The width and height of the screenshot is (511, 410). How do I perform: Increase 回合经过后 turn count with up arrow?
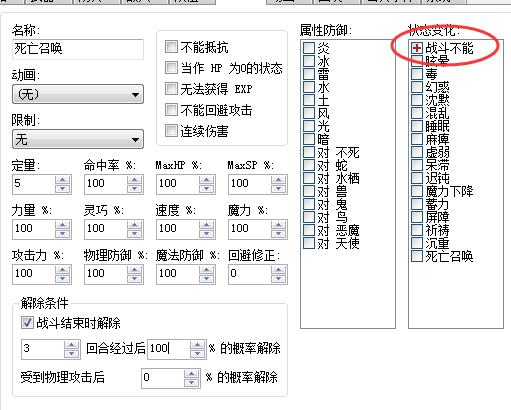click(x=72, y=345)
